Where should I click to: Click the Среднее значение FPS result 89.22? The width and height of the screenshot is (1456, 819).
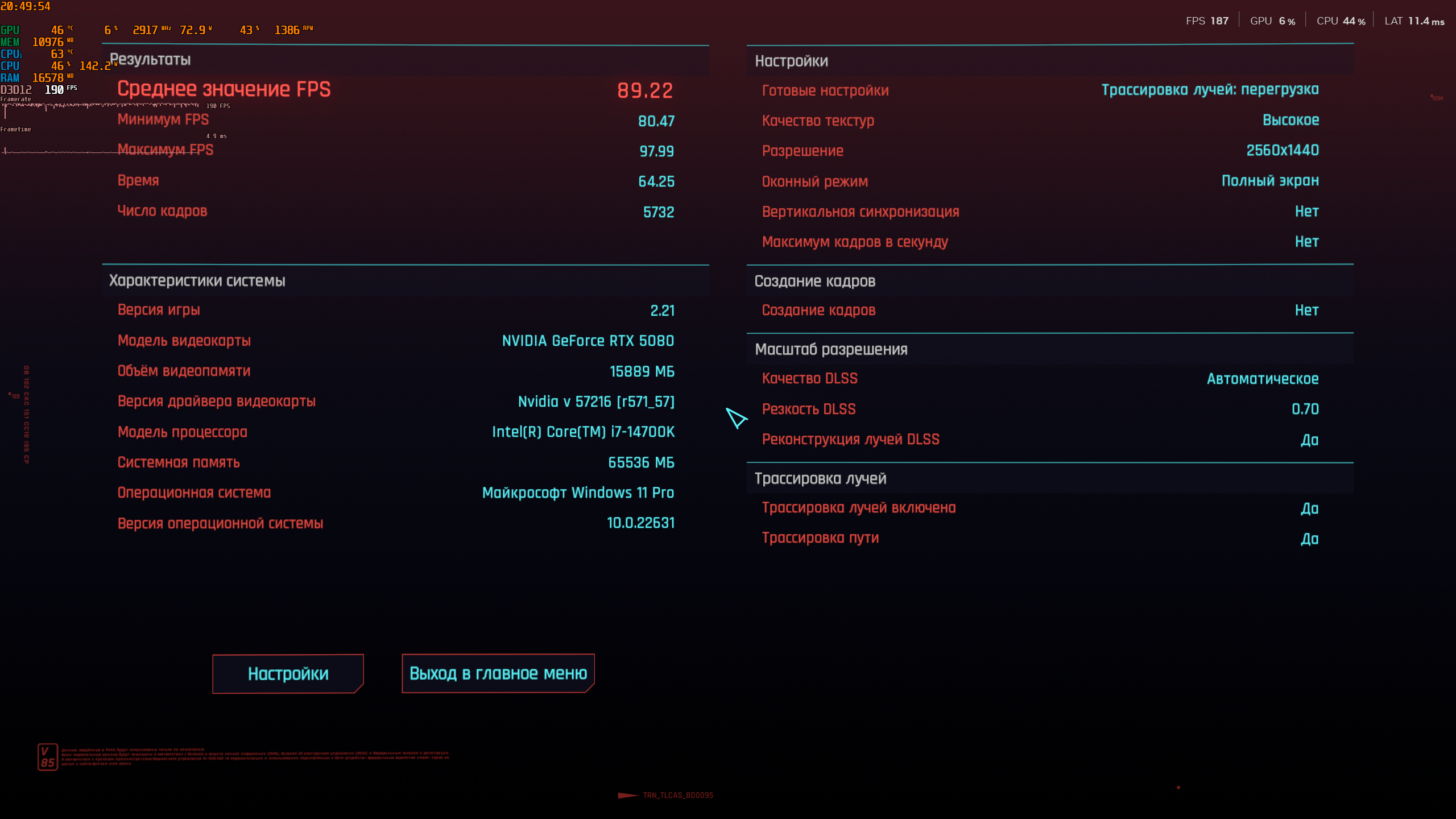[x=644, y=90]
